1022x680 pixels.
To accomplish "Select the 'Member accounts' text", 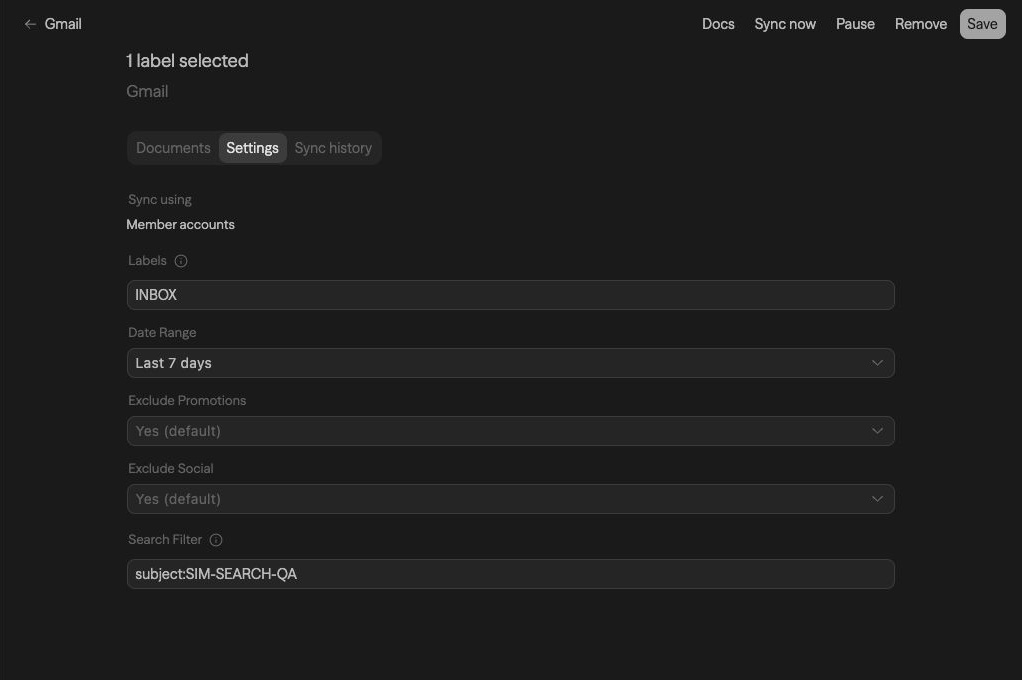I will pyautogui.click(x=181, y=224).
